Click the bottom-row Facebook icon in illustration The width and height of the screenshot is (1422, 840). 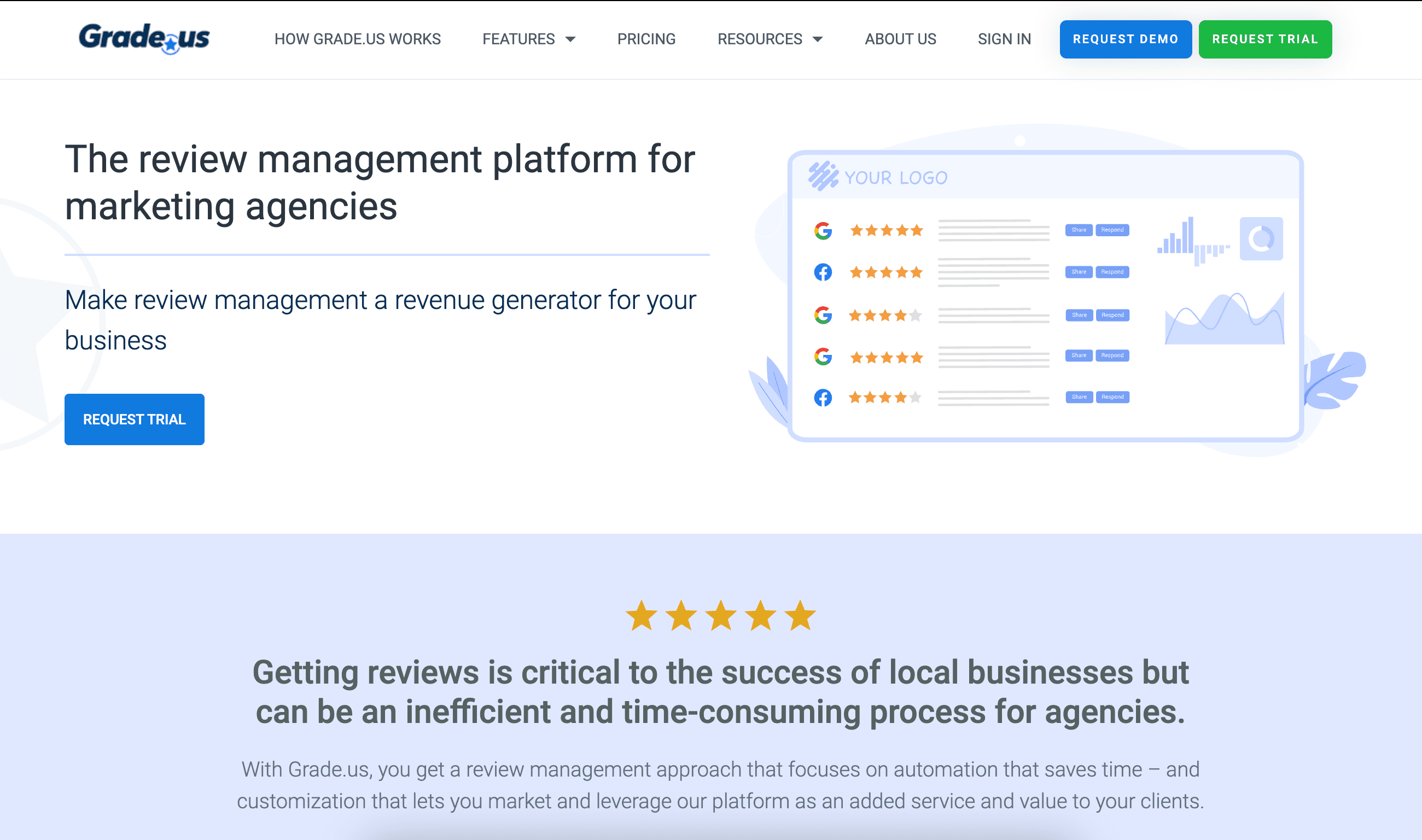click(823, 398)
